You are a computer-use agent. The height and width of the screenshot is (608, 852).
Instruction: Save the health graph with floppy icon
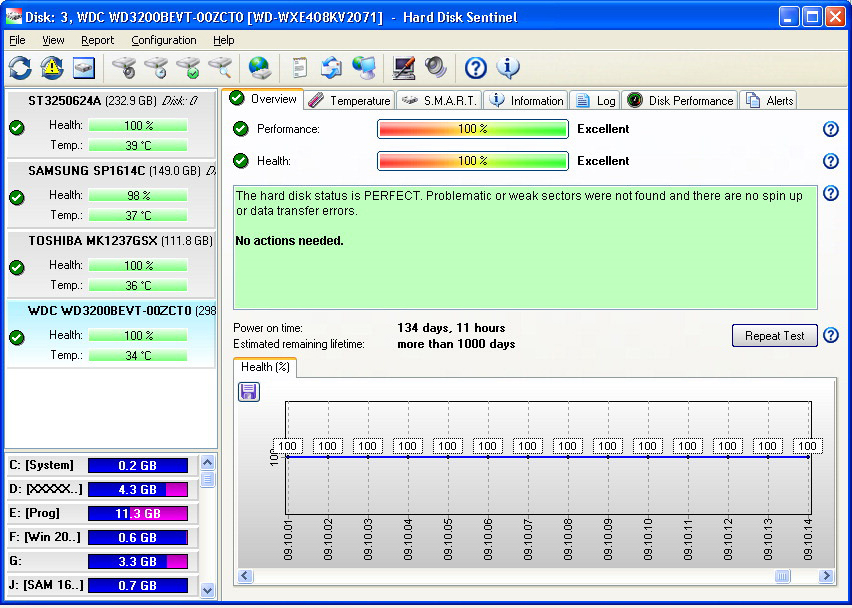pyautogui.click(x=249, y=392)
